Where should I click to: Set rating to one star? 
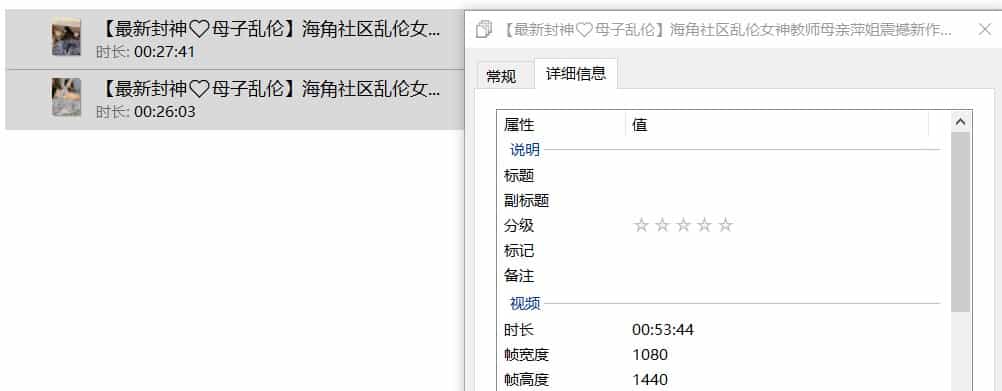pyautogui.click(x=641, y=225)
